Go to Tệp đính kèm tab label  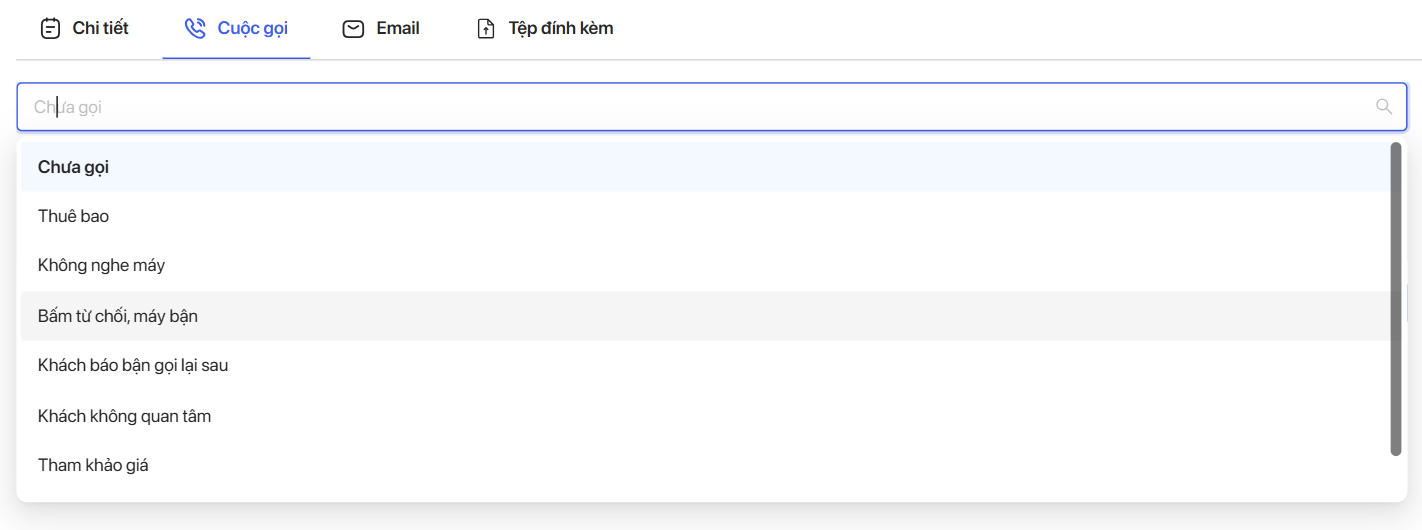[x=561, y=28]
